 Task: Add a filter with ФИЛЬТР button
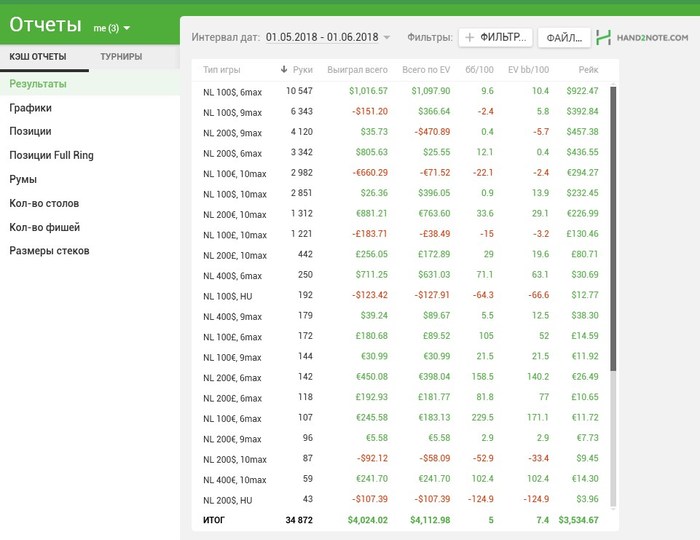[496, 37]
